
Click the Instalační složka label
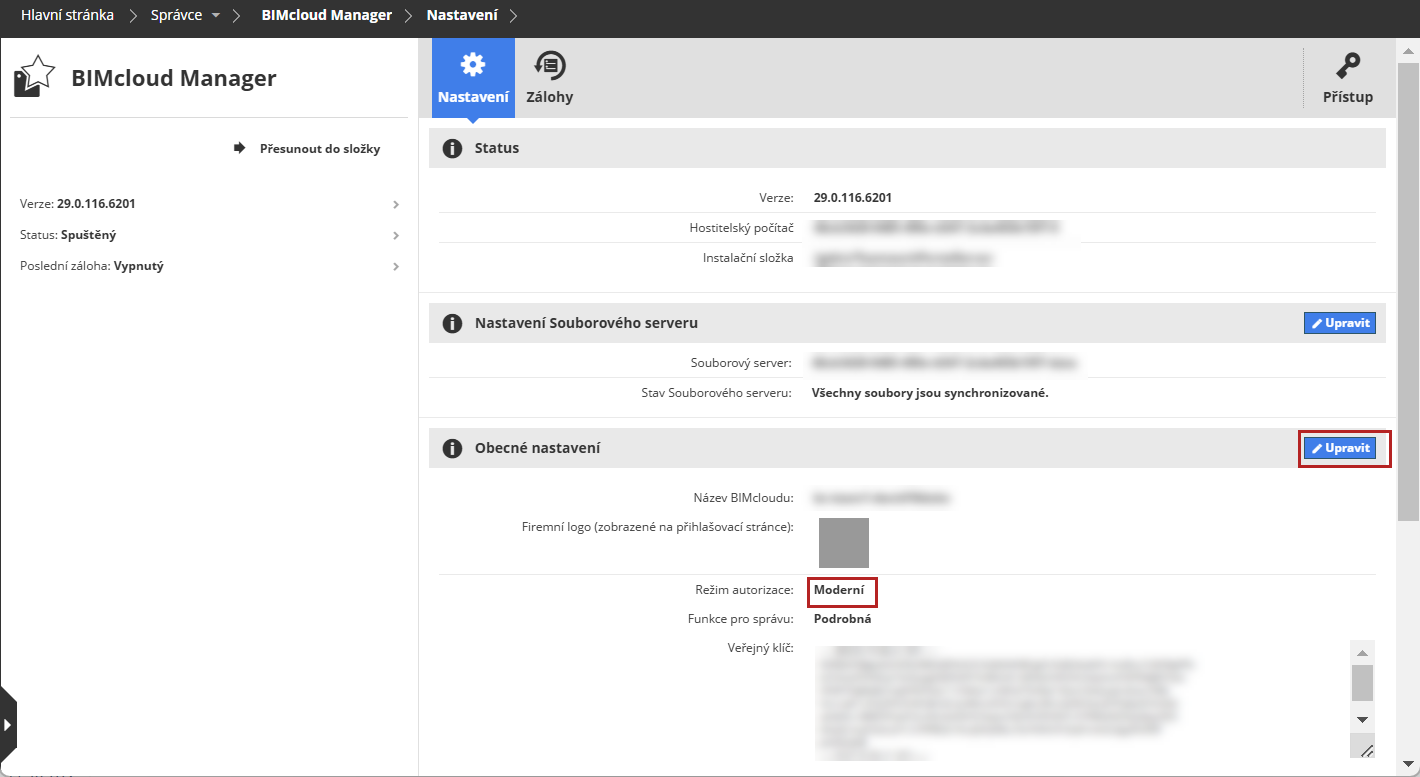click(x=748, y=258)
